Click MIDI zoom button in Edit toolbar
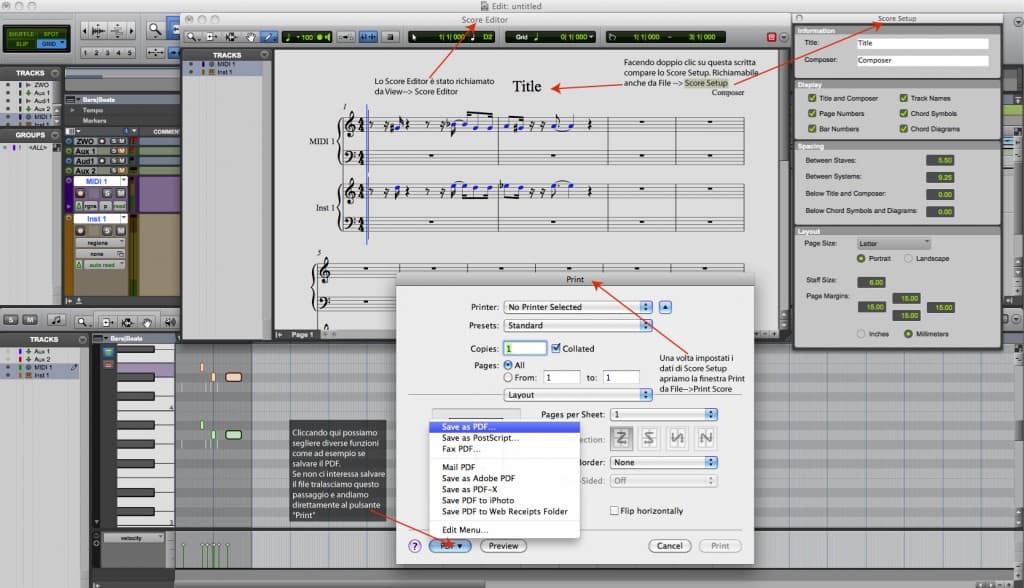The image size is (1024, 588). [117, 31]
